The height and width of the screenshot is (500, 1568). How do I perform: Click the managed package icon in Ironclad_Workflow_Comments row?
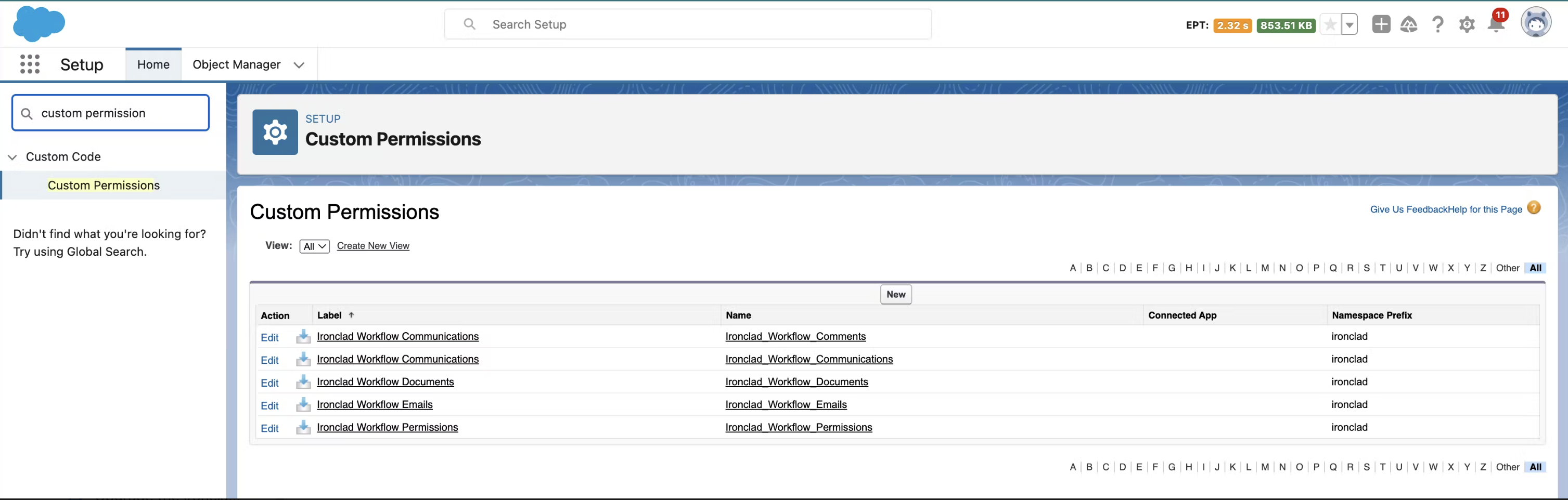pos(303,336)
